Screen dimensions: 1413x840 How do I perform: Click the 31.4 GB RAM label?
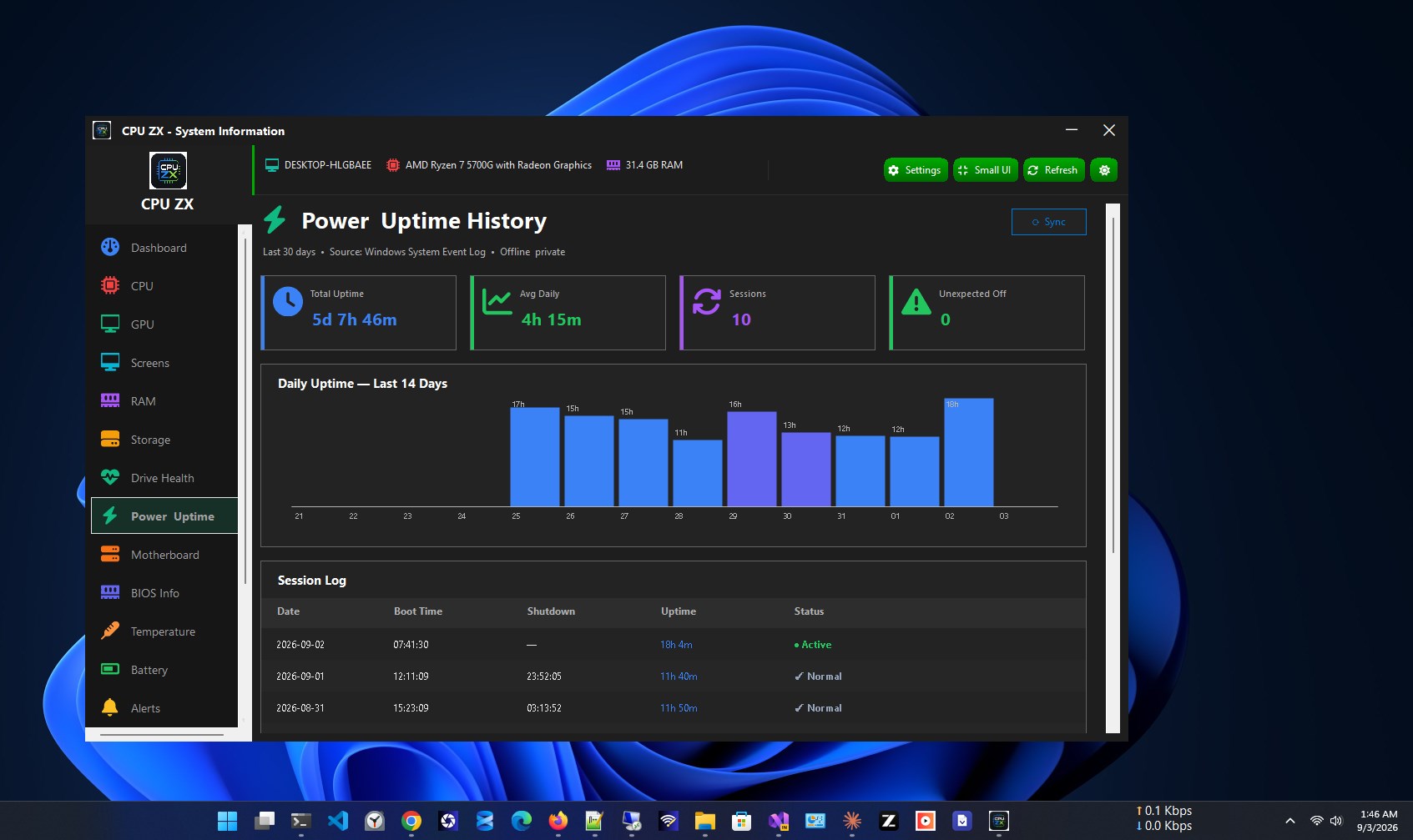pyautogui.click(x=654, y=165)
